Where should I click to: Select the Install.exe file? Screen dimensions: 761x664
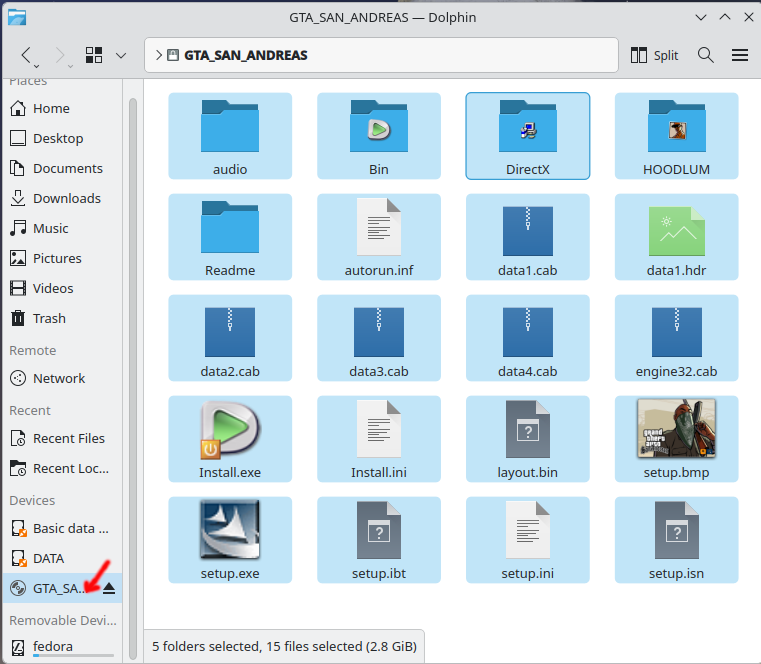pyautogui.click(x=230, y=439)
